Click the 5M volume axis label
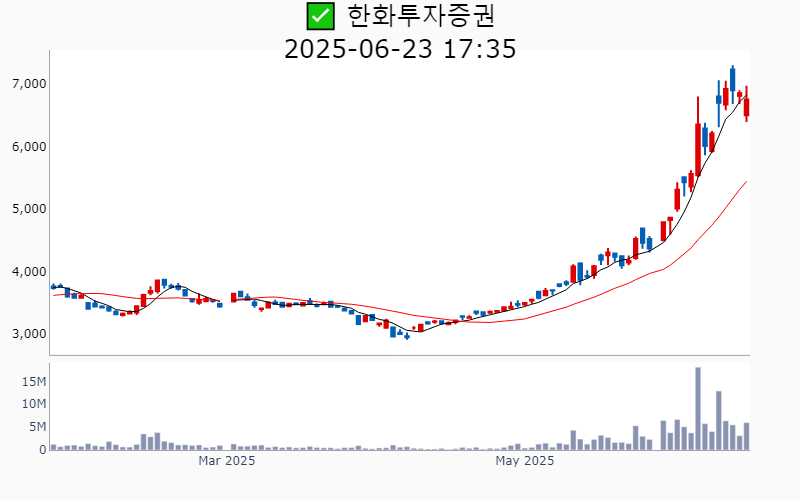The width and height of the screenshot is (800, 500). [x=37, y=427]
